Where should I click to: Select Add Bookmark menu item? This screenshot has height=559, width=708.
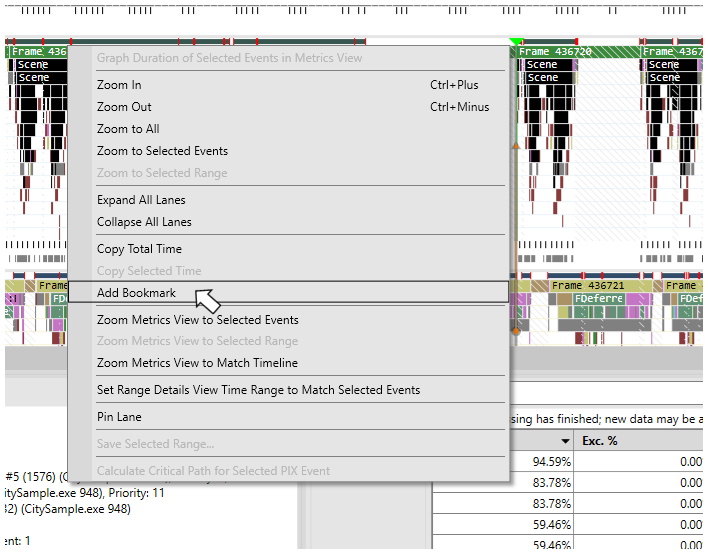289,293
